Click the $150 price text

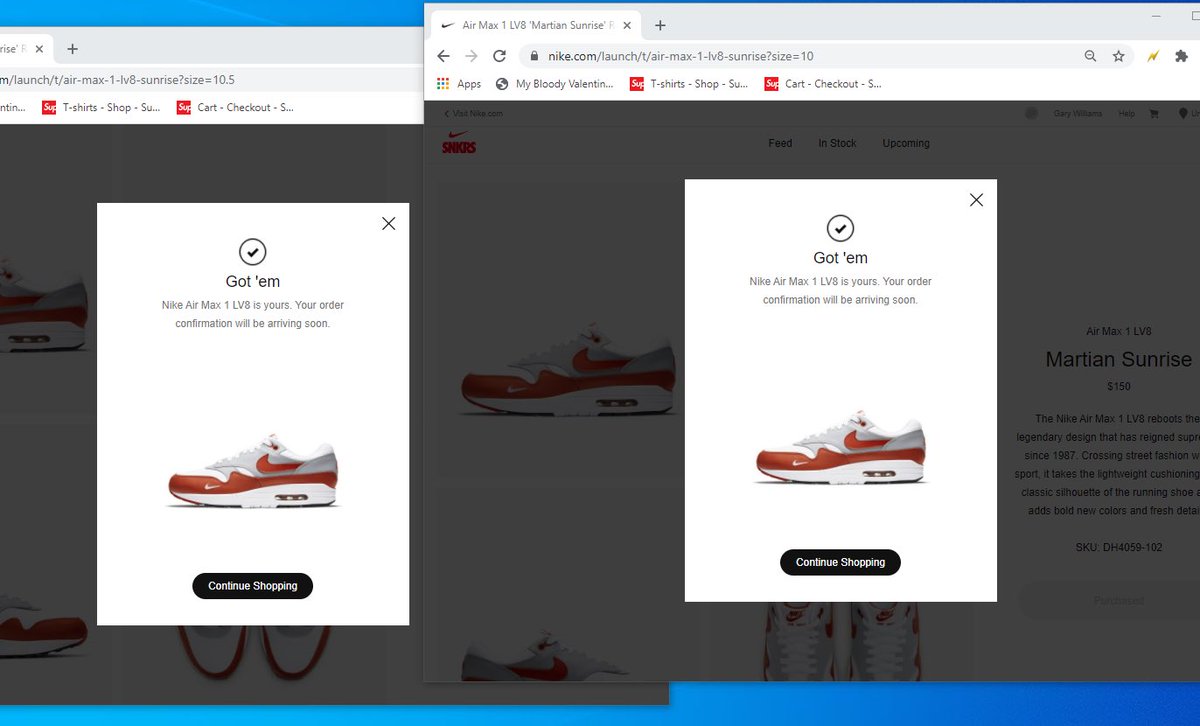[x=1118, y=386]
